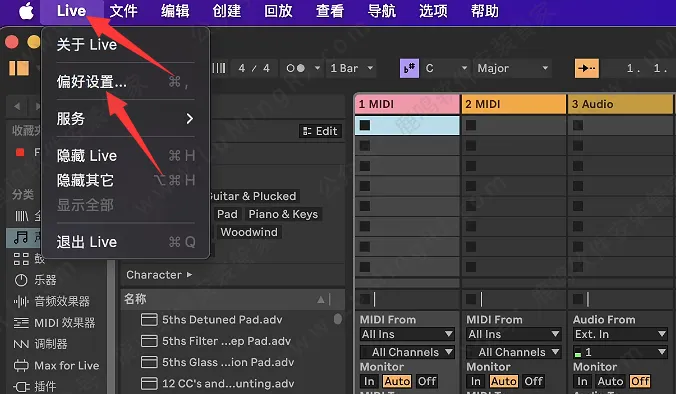
Task: Click the browser list scrollbar thumb
Action: (x=338, y=319)
